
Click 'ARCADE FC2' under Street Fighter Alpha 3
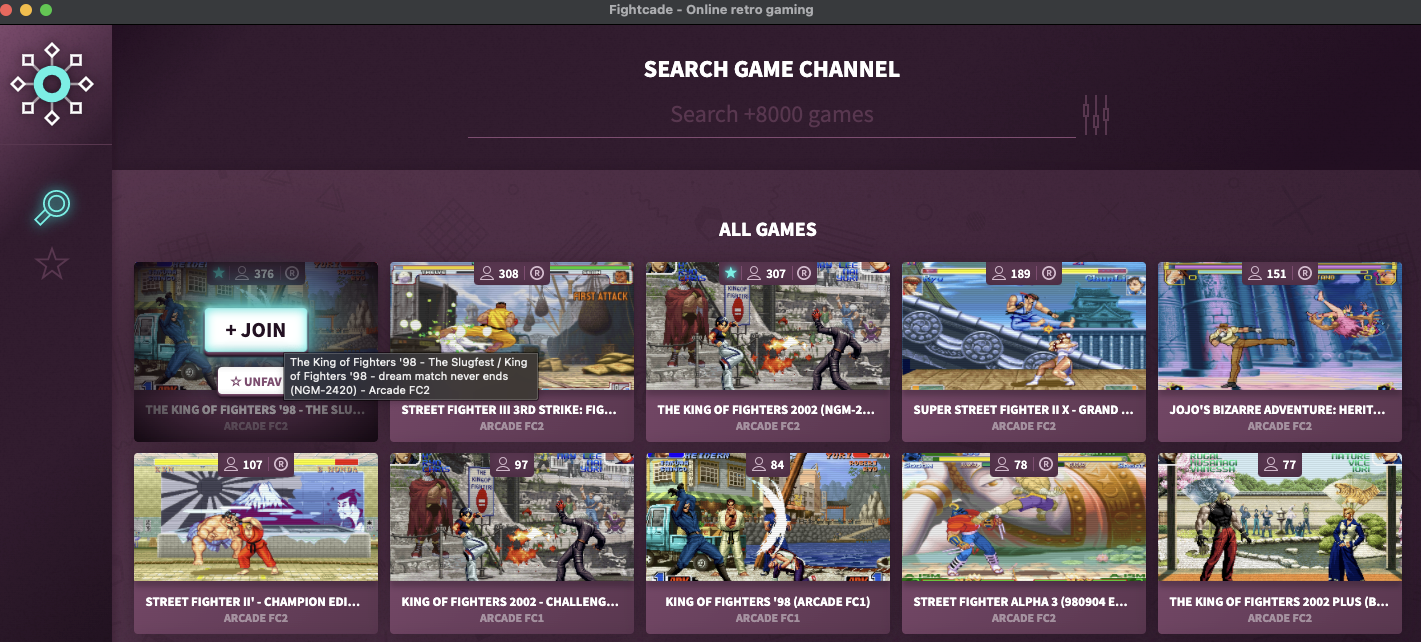[x=1024, y=618]
